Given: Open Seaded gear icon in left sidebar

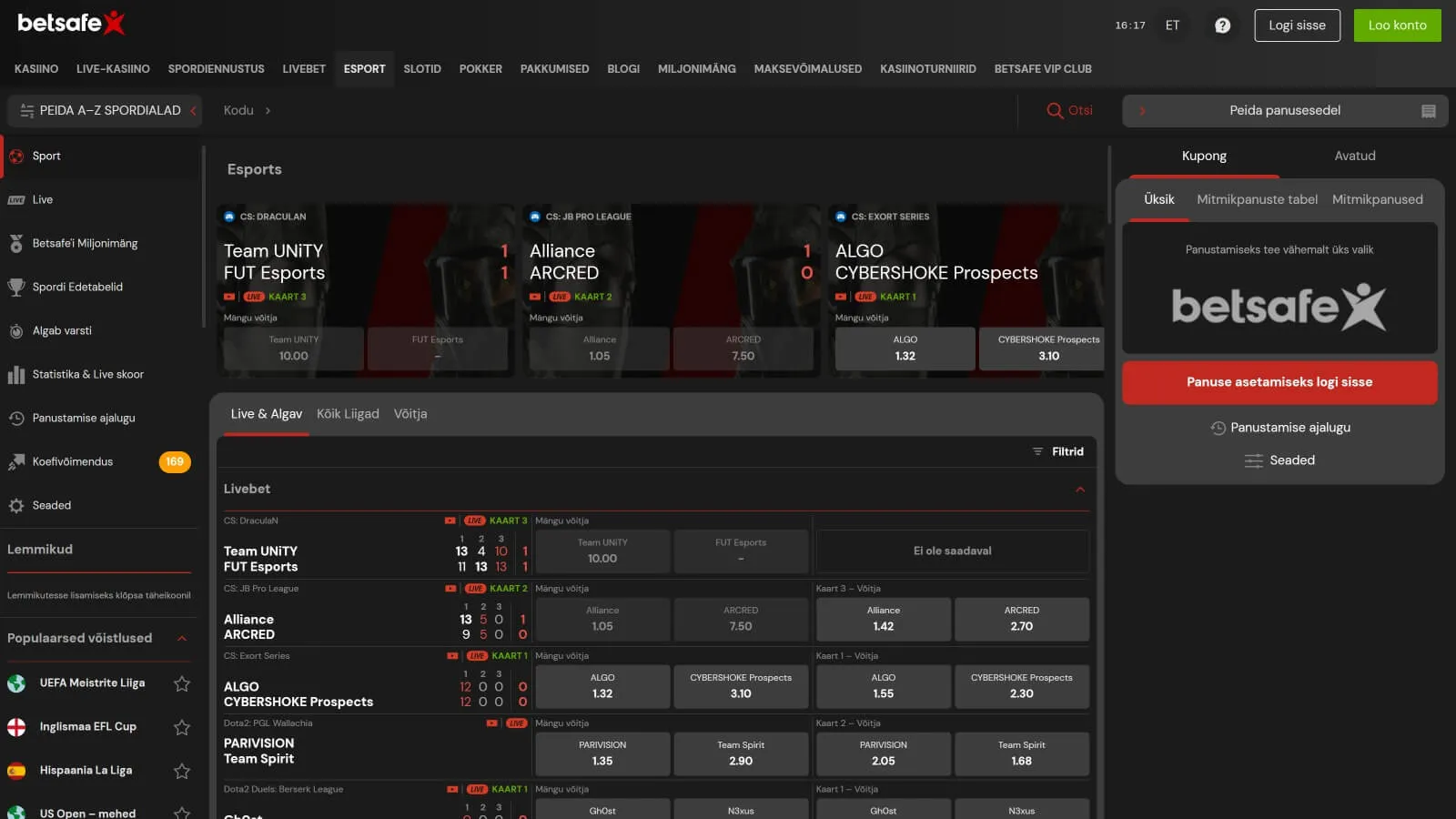Looking at the screenshot, I should 16,506.
